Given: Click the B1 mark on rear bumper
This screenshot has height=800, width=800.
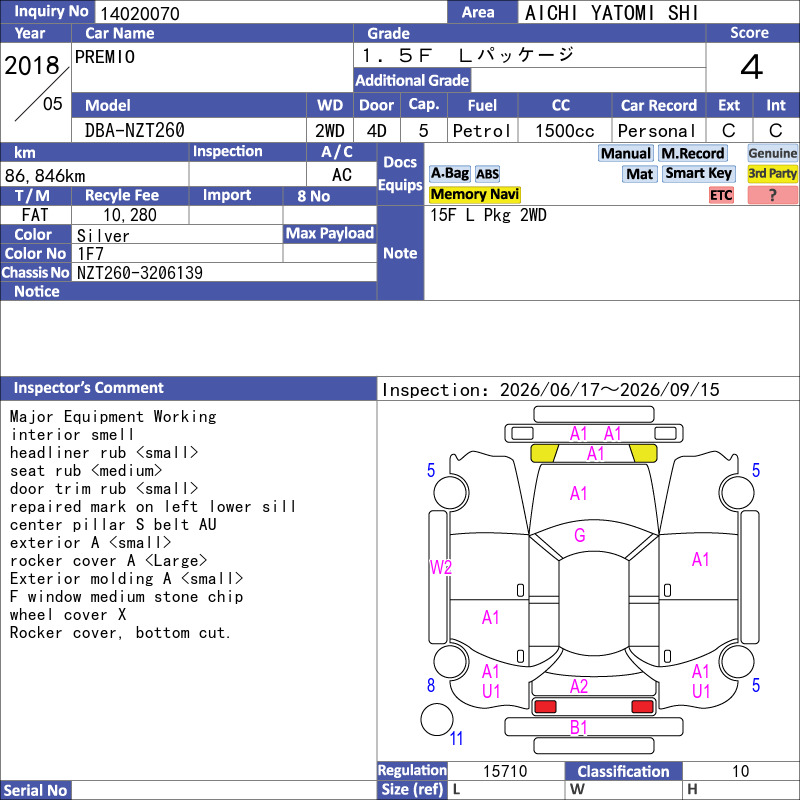Looking at the screenshot, I should click(x=579, y=727).
